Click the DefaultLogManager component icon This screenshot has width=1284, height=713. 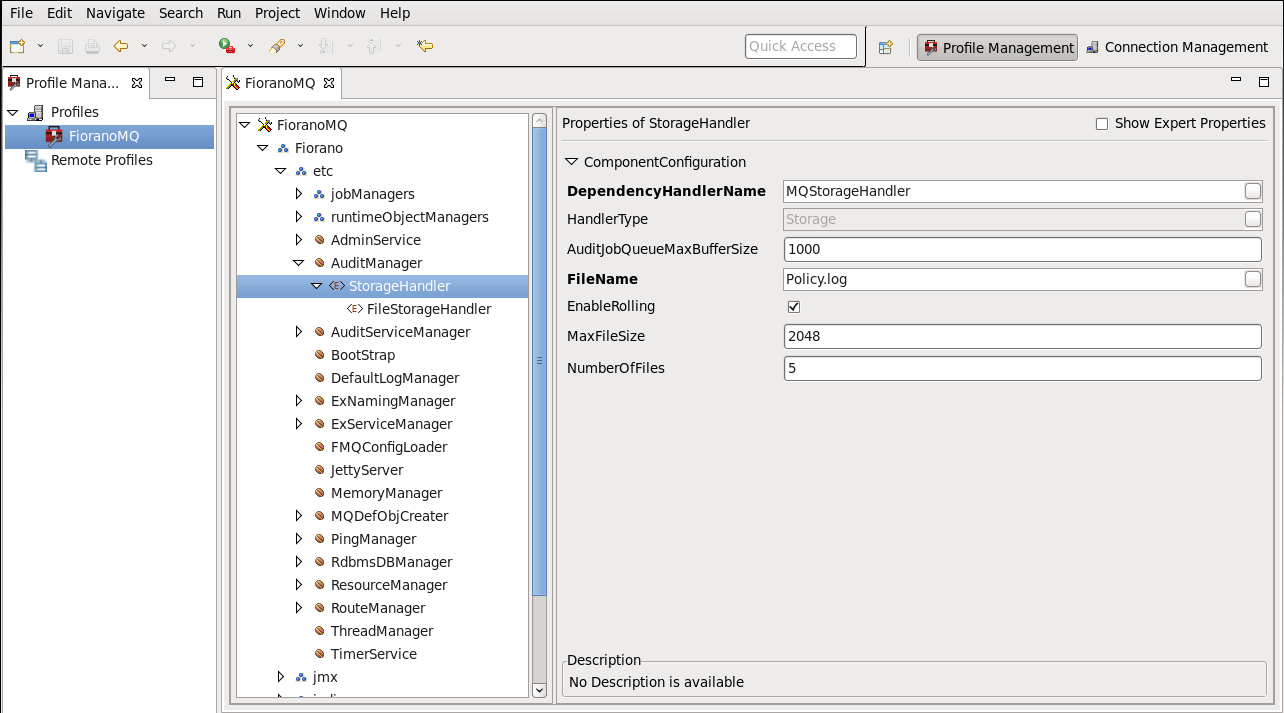pyautogui.click(x=319, y=378)
